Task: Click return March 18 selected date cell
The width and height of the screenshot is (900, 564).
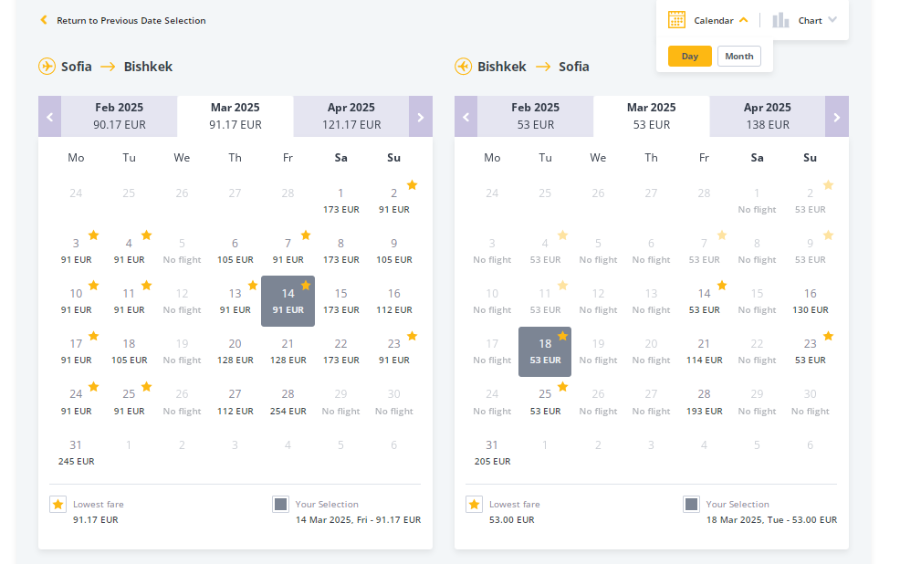Action: pos(545,352)
